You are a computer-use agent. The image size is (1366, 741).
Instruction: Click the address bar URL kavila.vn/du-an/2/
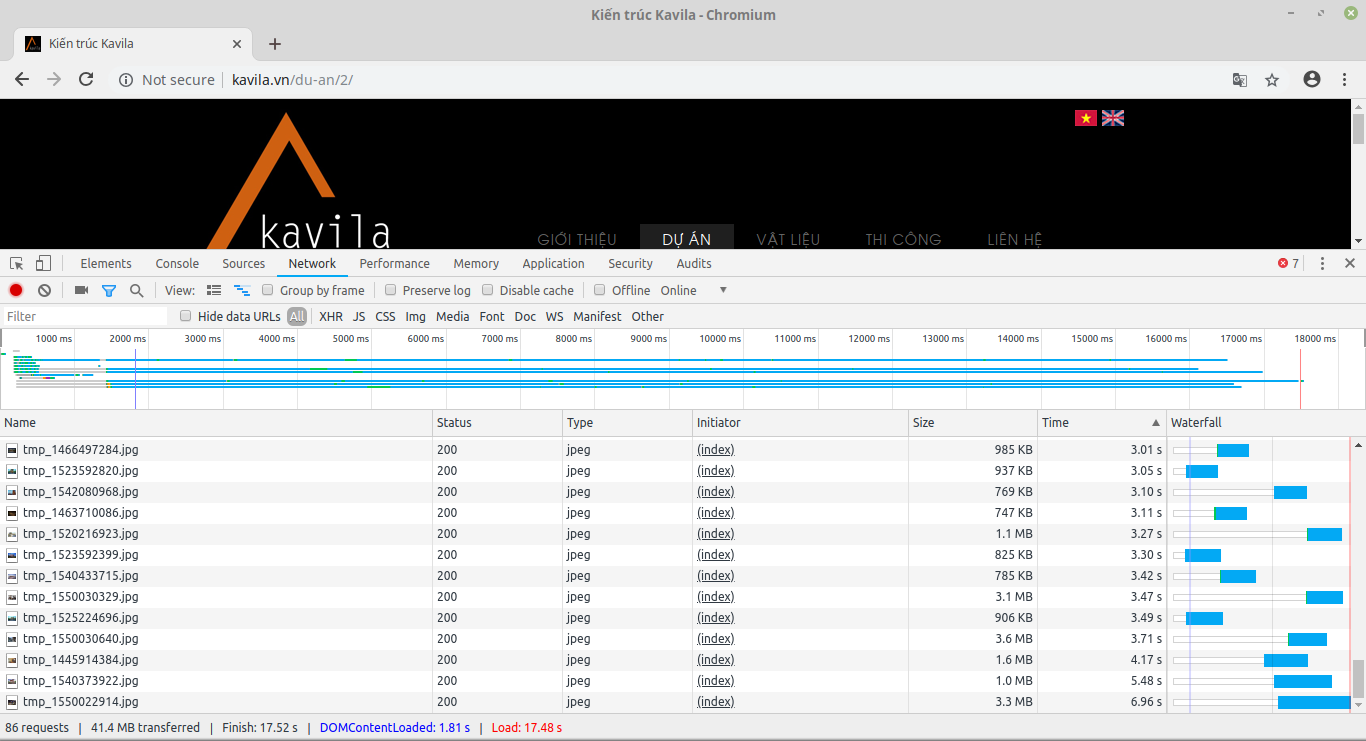[x=292, y=80]
